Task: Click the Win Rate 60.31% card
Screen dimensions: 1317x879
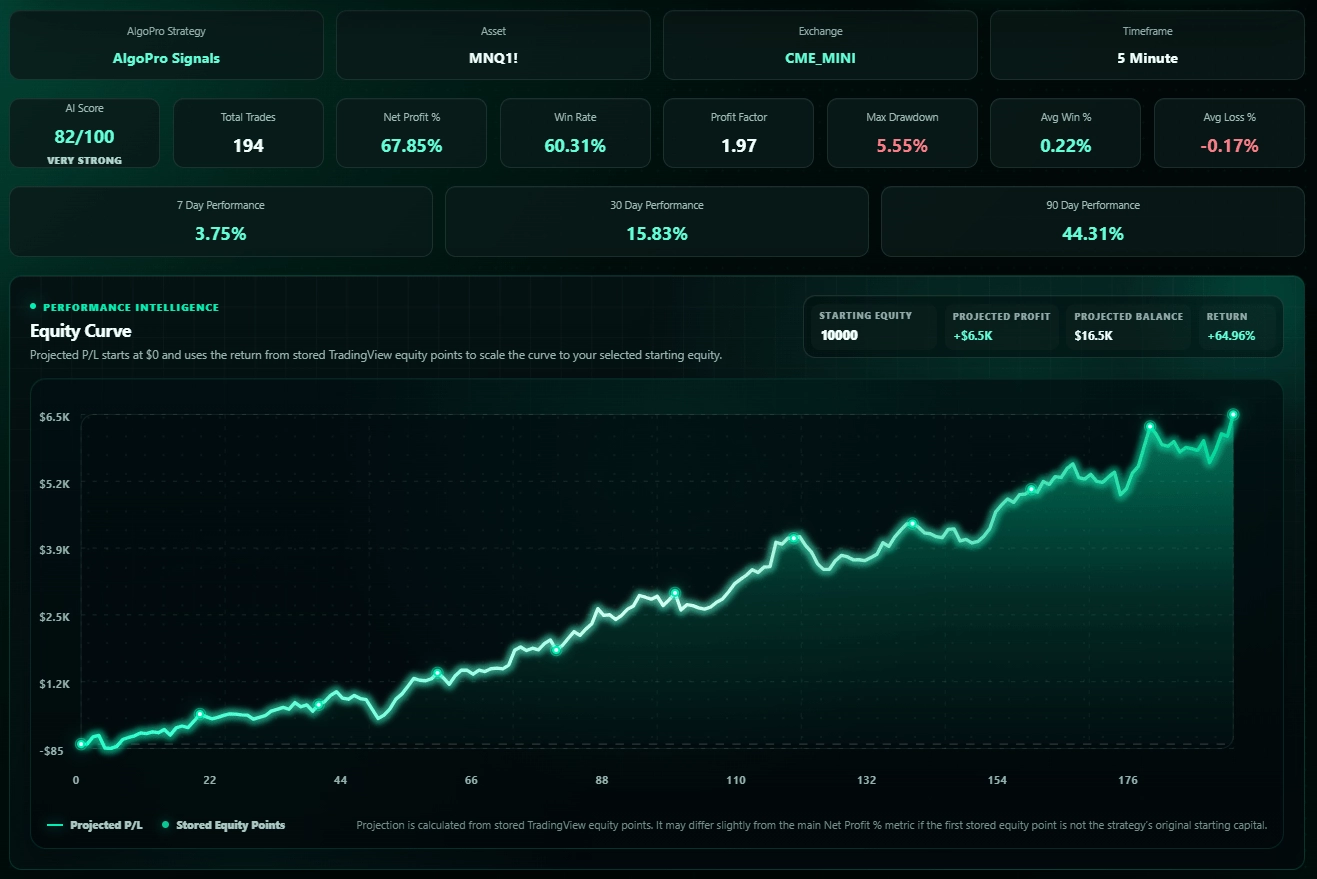Action: (575, 133)
